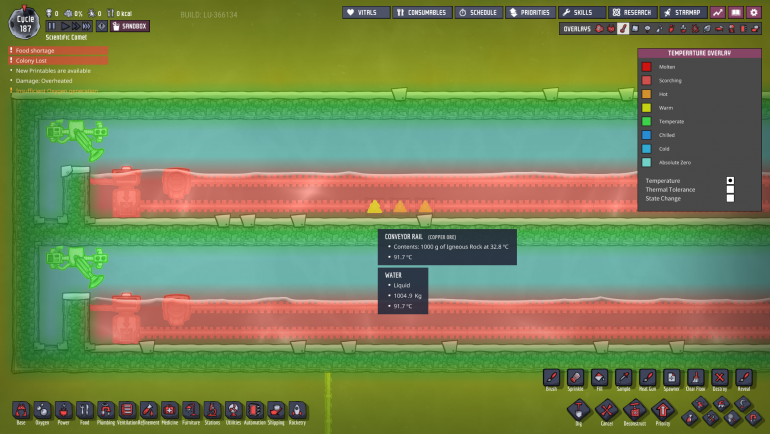Open the Shipping build category
The width and height of the screenshot is (770, 434).
pyautogui.click(x=275, y=410)
